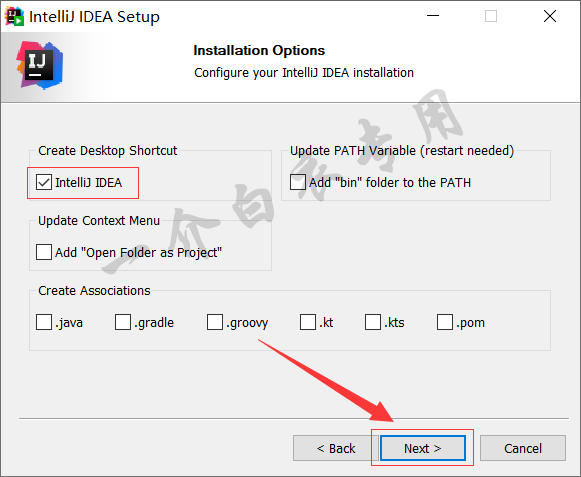Enable the .groovy file association

pos(215,322)
